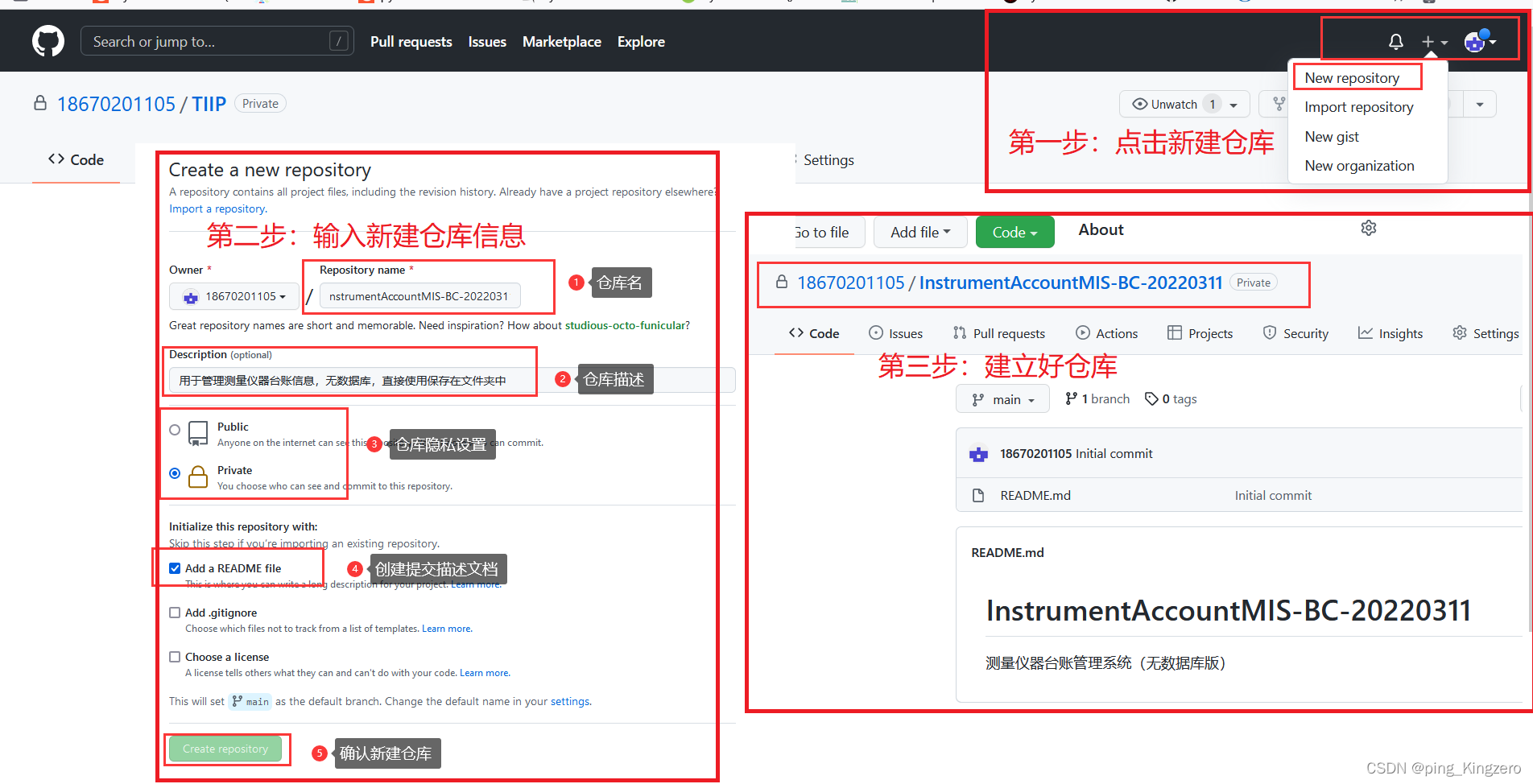
Task: Open the TIIP repository link
Action: (209, 104)
